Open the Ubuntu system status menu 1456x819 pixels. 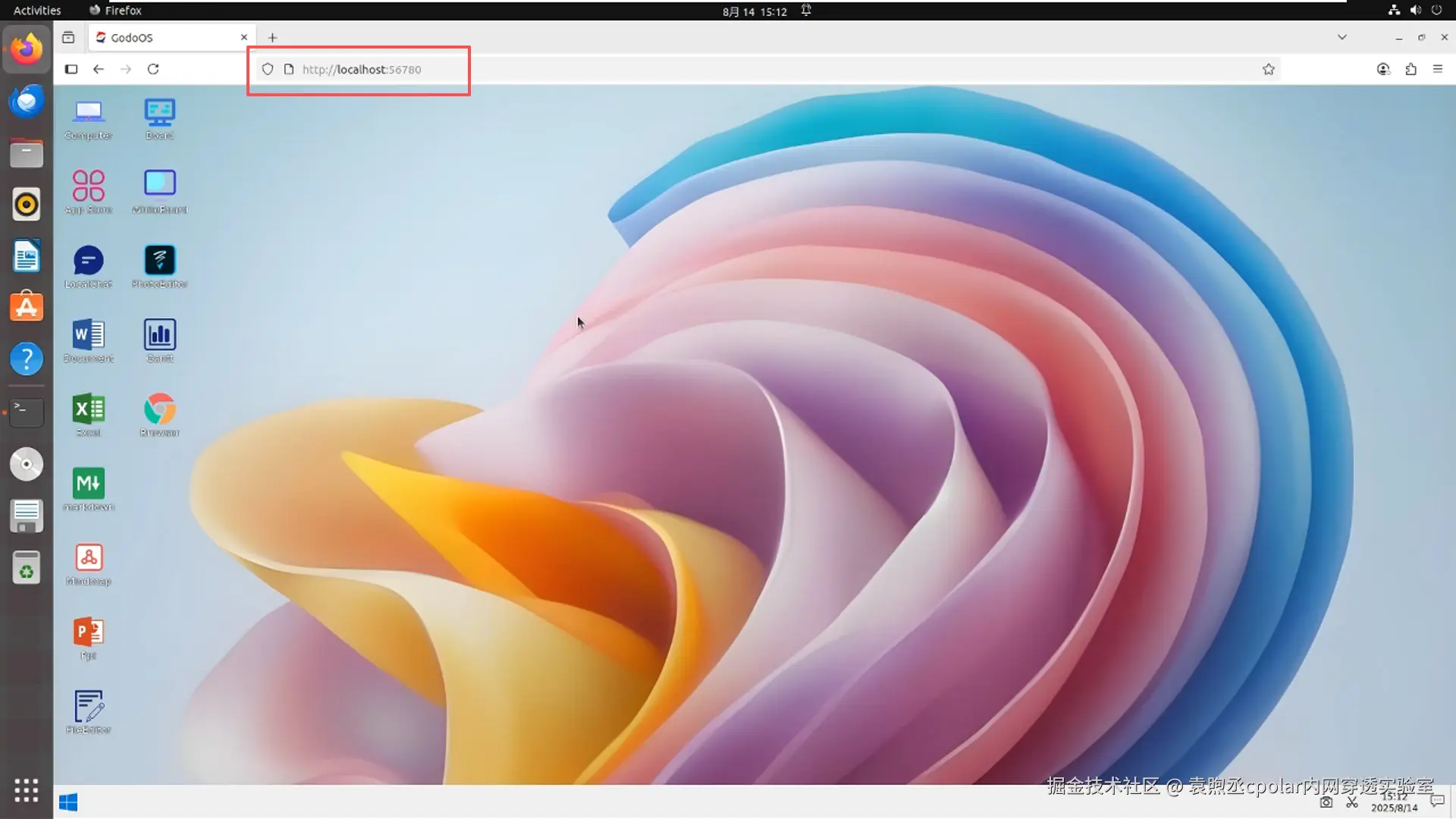point(1415,10)
